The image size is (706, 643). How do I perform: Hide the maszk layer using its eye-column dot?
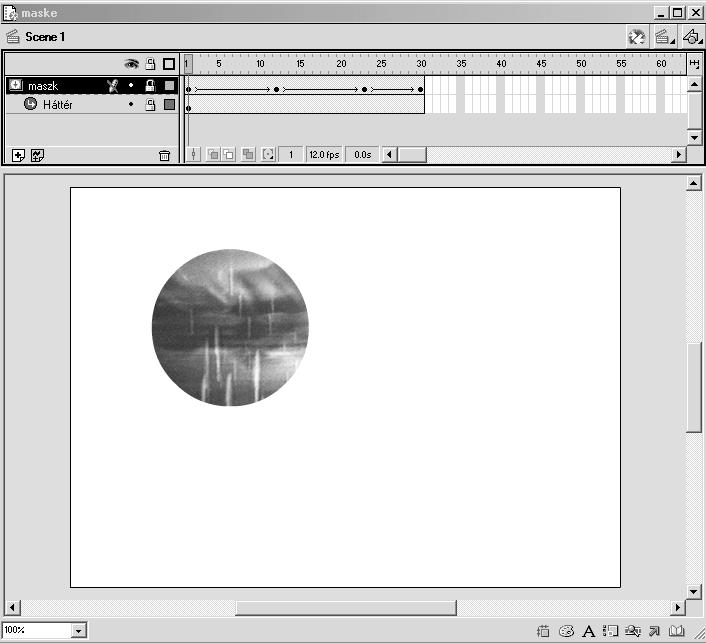131,85
